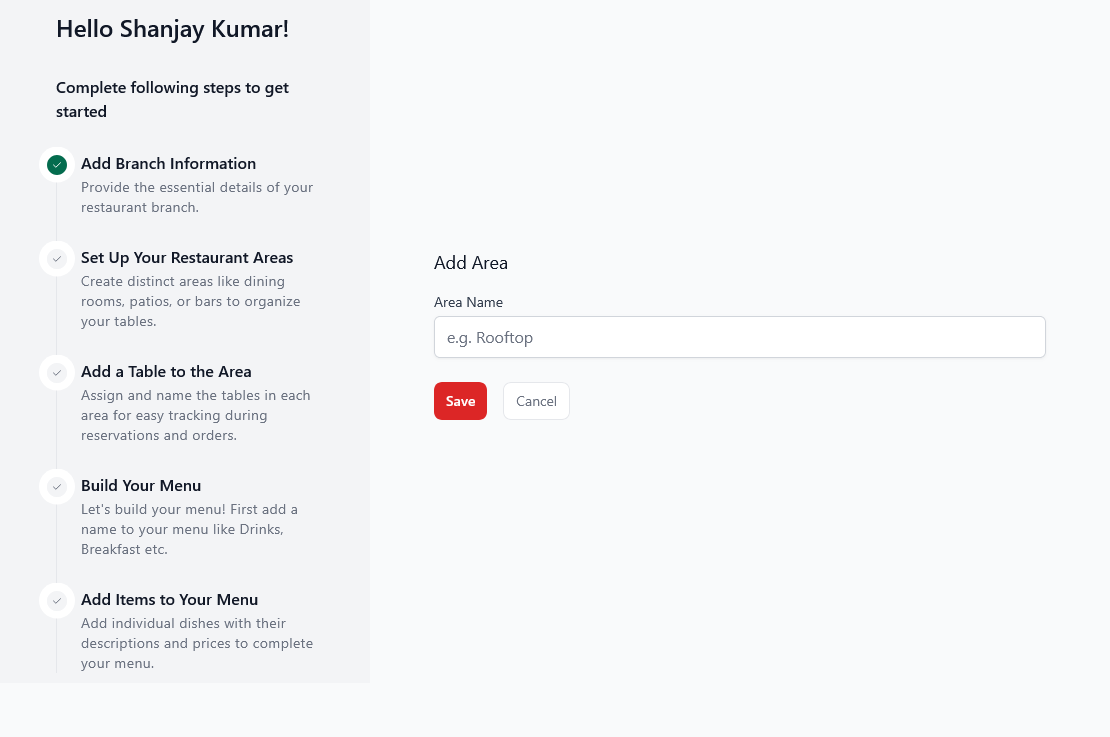This screenshot has height=737, width=1110.
Task: Click the completed step icon at the top of the checklist
Action: [x=57, y=164]
